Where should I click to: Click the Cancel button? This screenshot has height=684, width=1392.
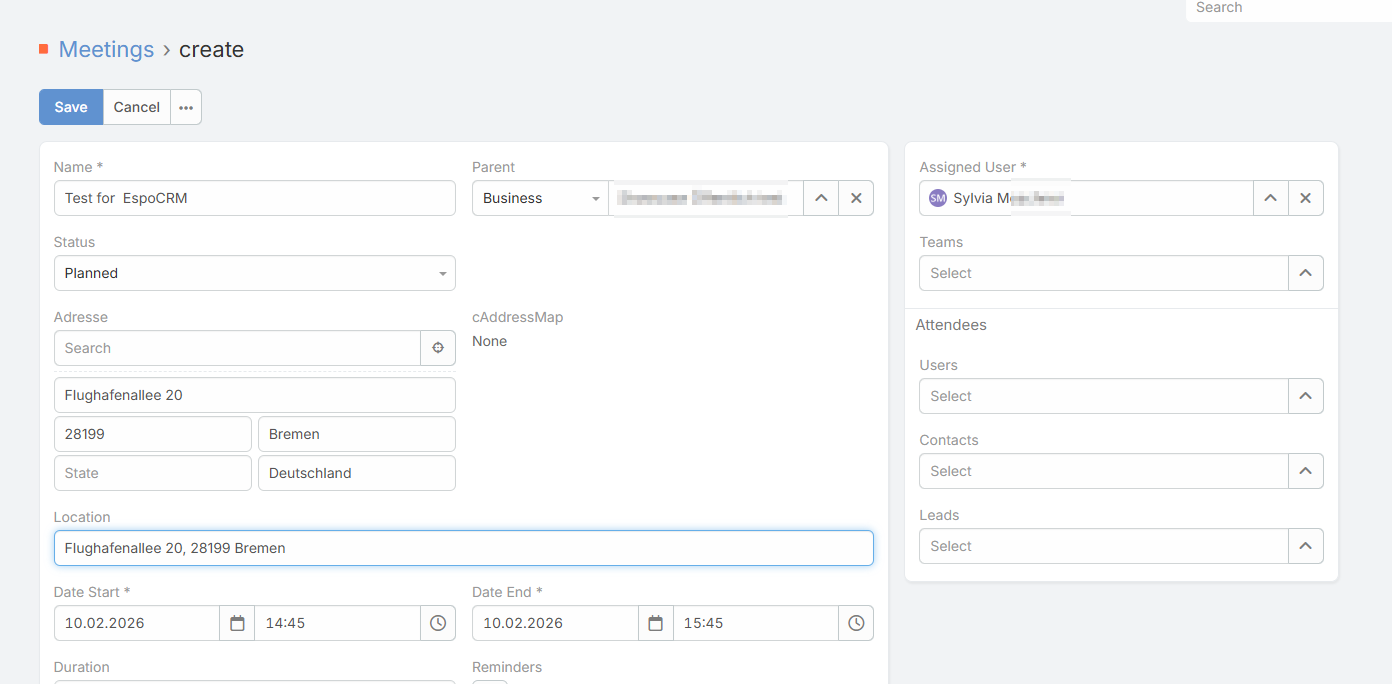[x=137, y=107]
